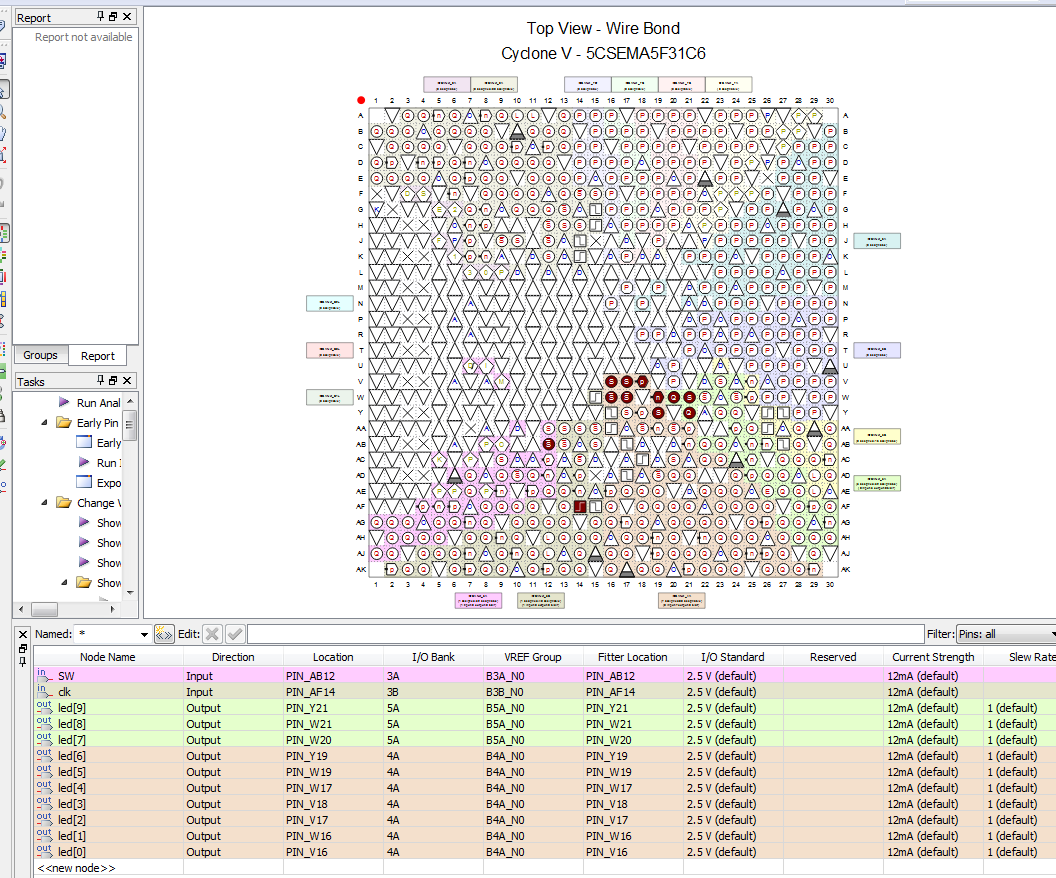The image size is (1056, 878).
Task: Click the red pin A1 marker dot
Action: point(361,100)
